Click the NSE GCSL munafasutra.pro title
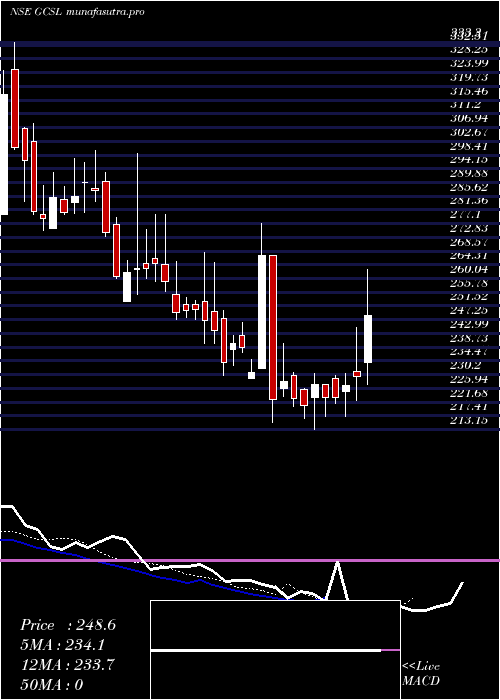The image size is (500, 700). tap(77, 12)
